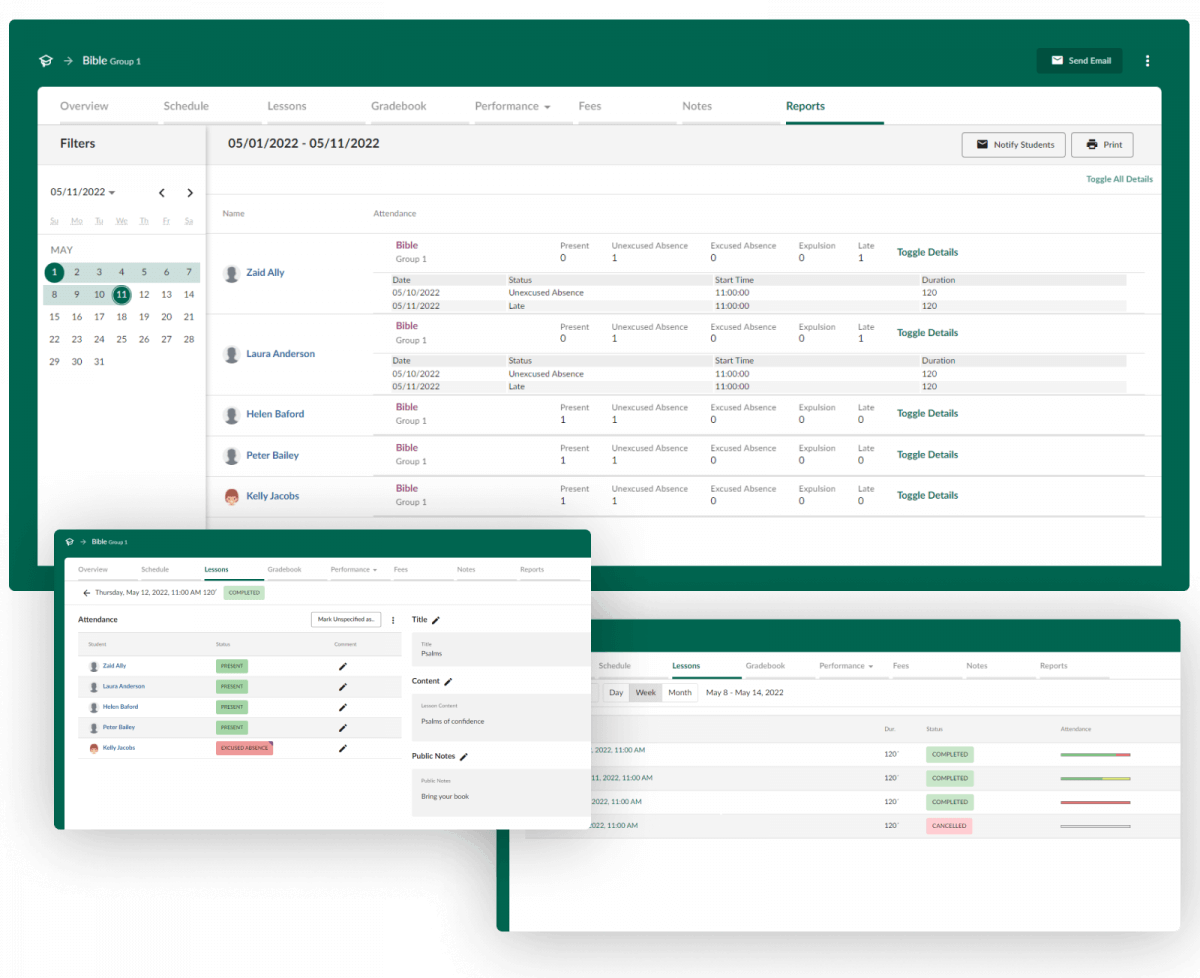Go to previous month with left chevron
The width and height of the screenshot is (1200, 978).
(162, 193)
